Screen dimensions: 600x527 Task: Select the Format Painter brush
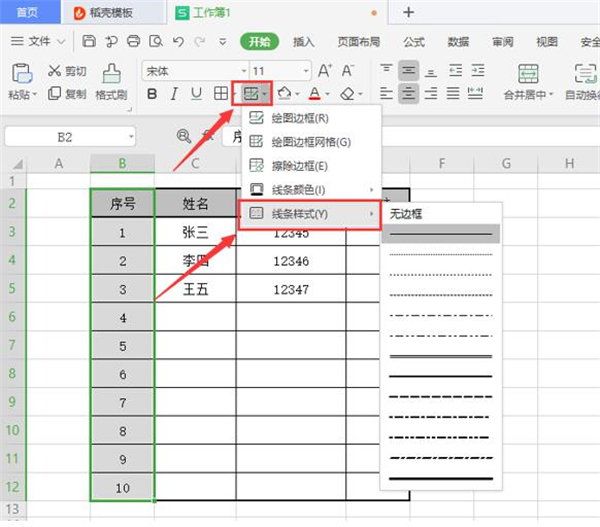(x=110, y=72)
